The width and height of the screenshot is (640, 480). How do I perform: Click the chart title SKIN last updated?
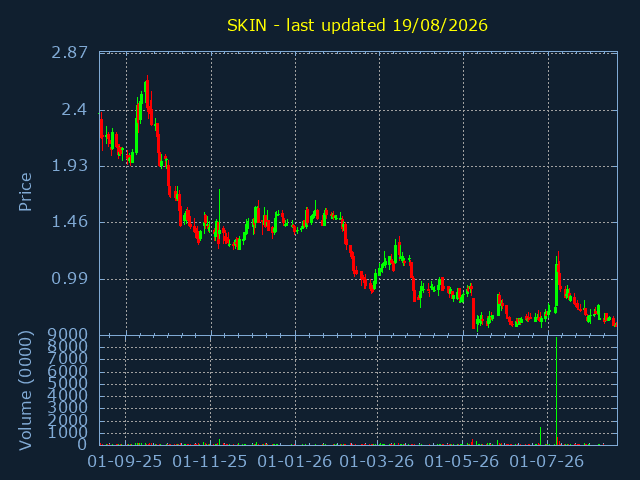pyautogui.click(x=357, y=25)
